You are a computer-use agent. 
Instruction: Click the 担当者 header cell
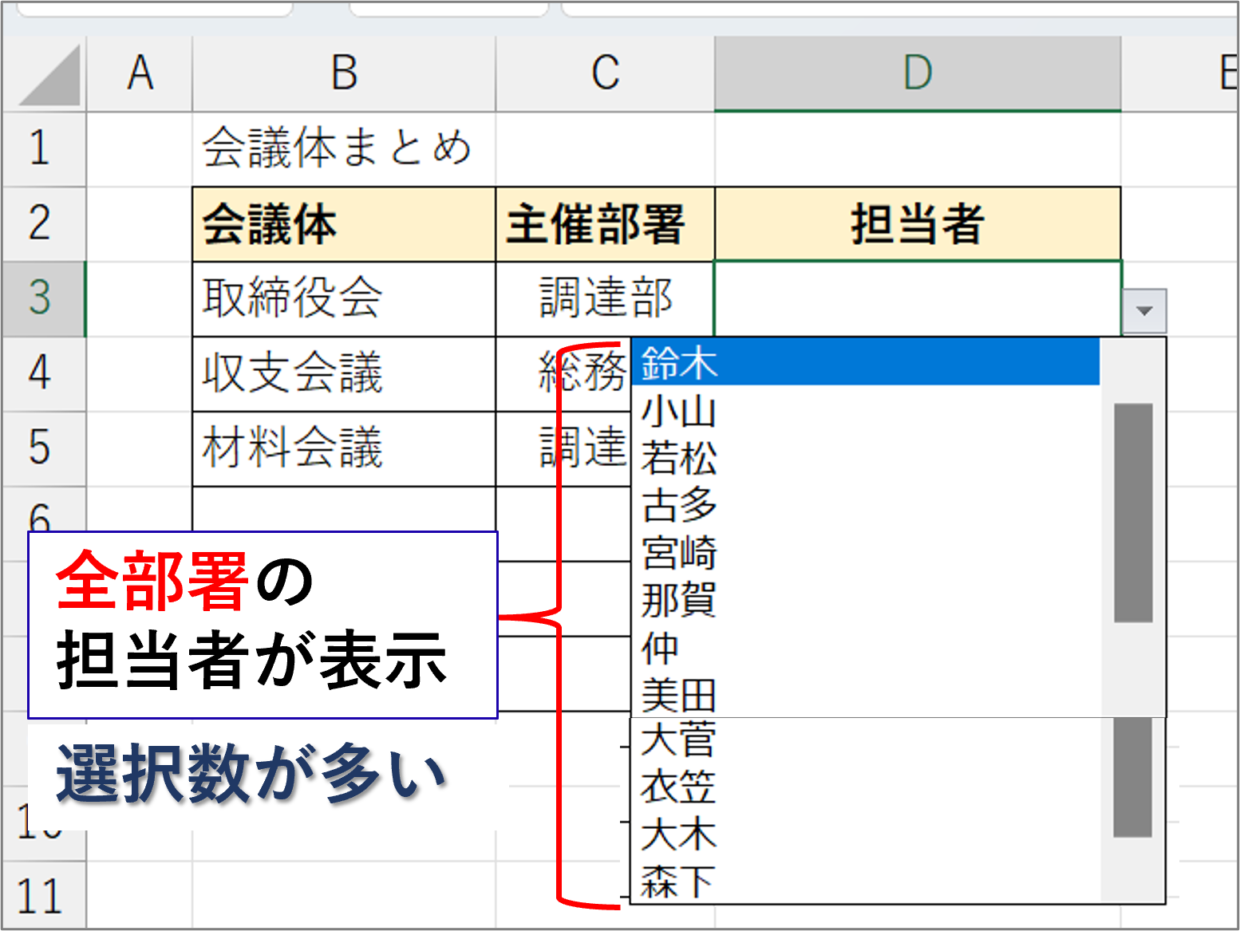click(918, 224)
